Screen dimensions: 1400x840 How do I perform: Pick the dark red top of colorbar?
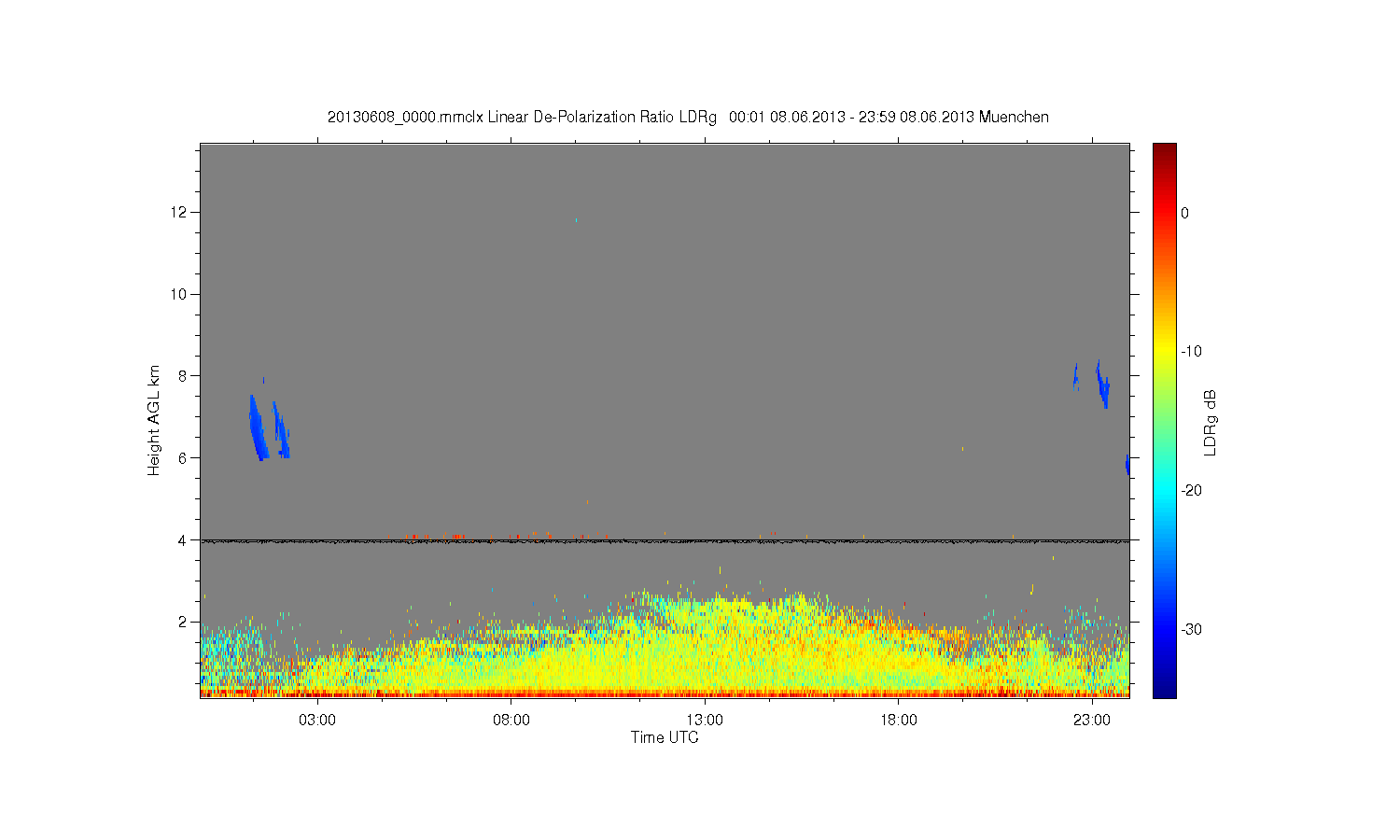pos(1164,149)
